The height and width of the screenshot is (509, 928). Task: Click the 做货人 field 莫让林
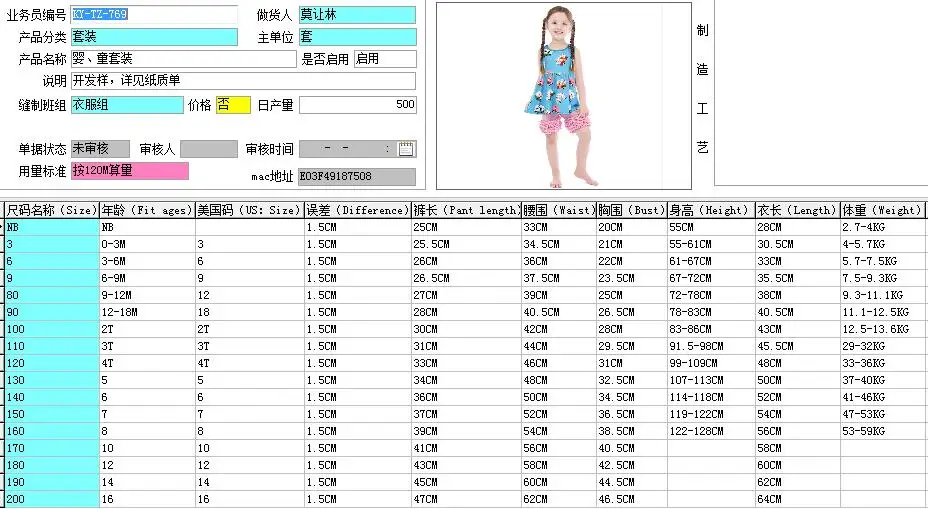[x=357, y=15]
